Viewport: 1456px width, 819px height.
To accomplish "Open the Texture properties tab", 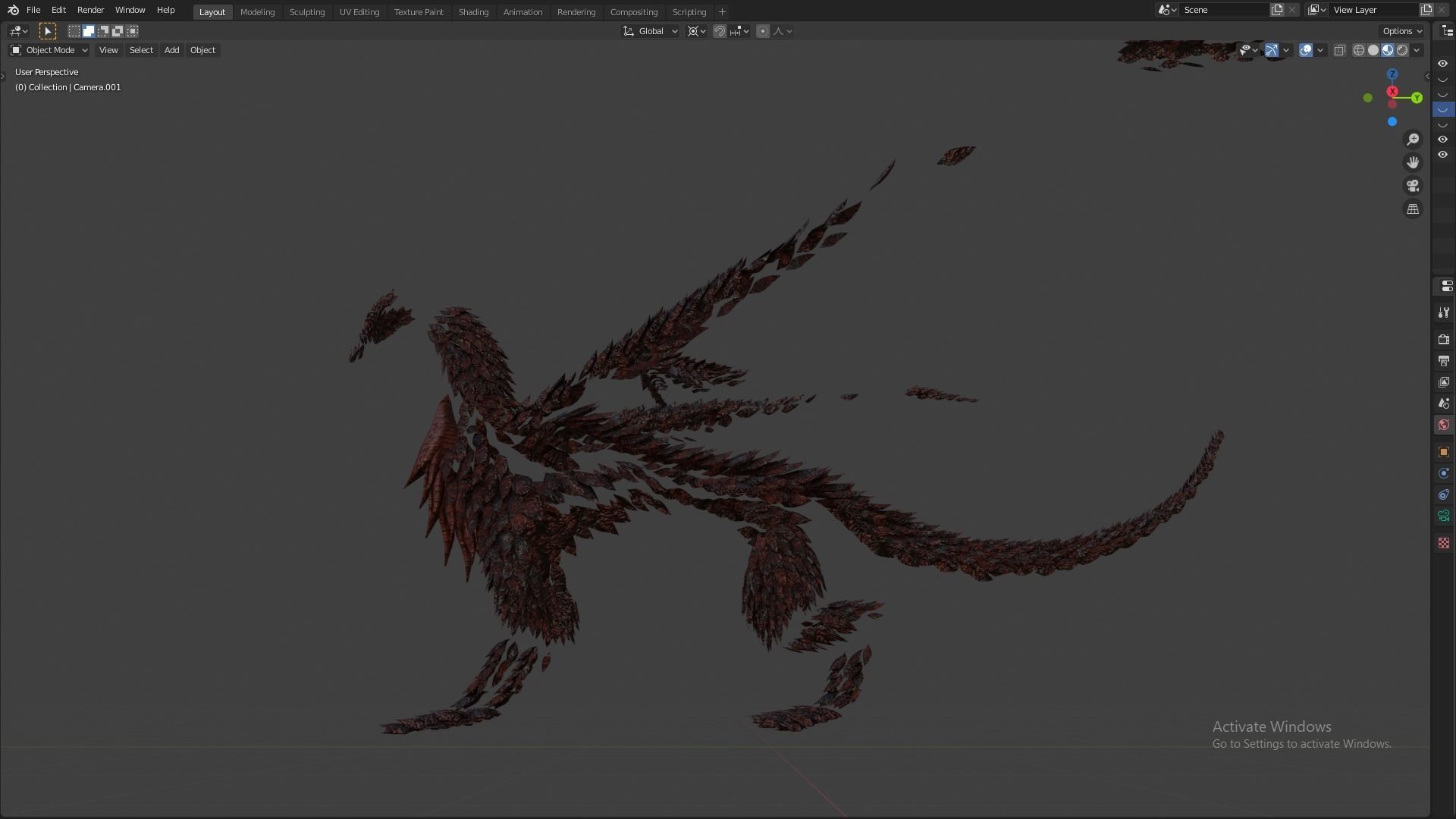I will [x=1444, y=543].
